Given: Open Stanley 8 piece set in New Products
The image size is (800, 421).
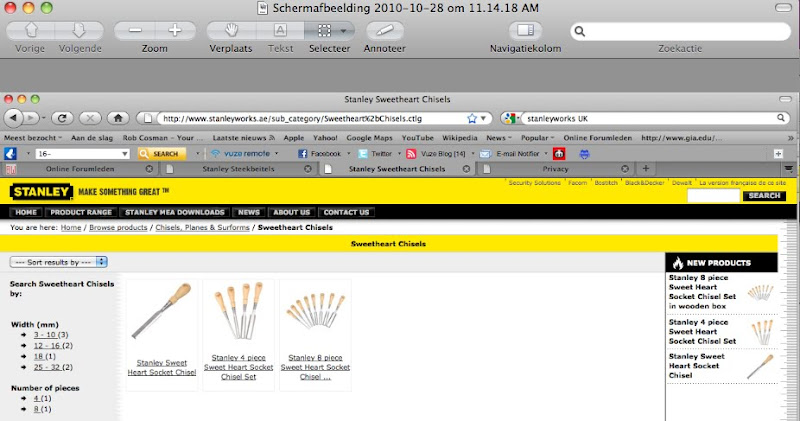Looking at the screenshot, I should coord(702,292).
